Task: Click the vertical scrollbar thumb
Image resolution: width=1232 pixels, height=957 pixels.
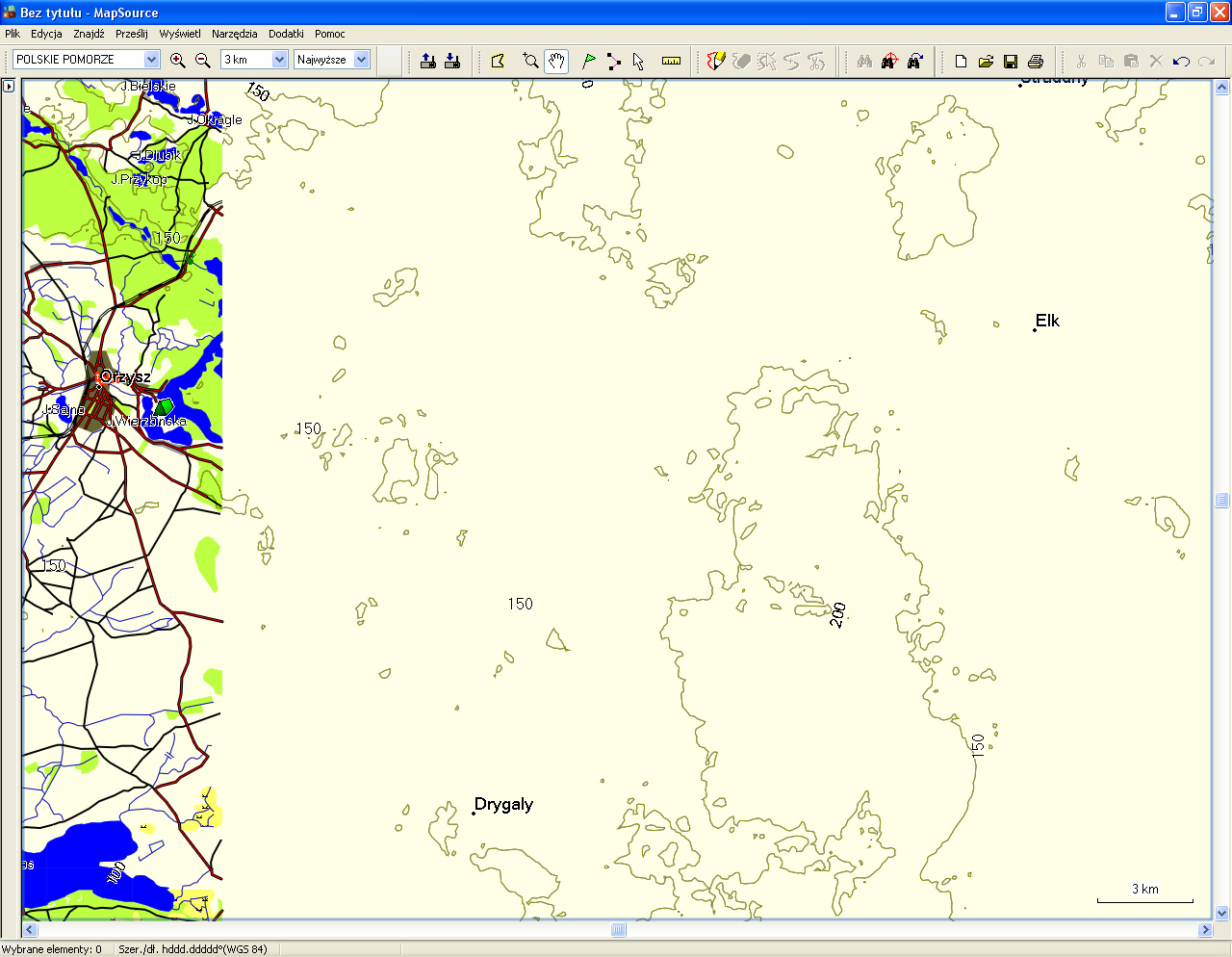Action: click(1221, 500)
